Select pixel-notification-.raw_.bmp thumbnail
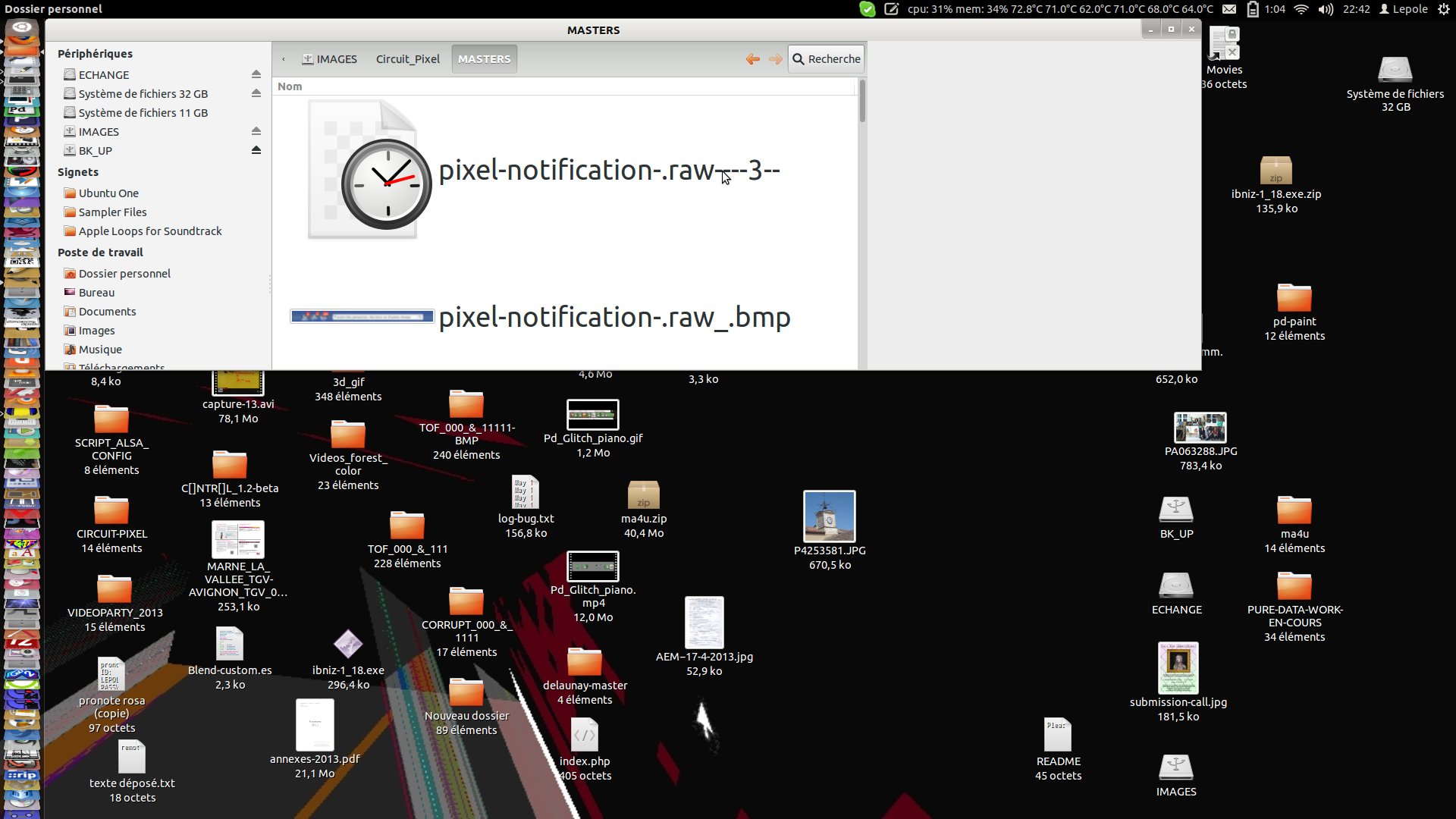Viewport: 1456px width, 819px height. point(362,316)
